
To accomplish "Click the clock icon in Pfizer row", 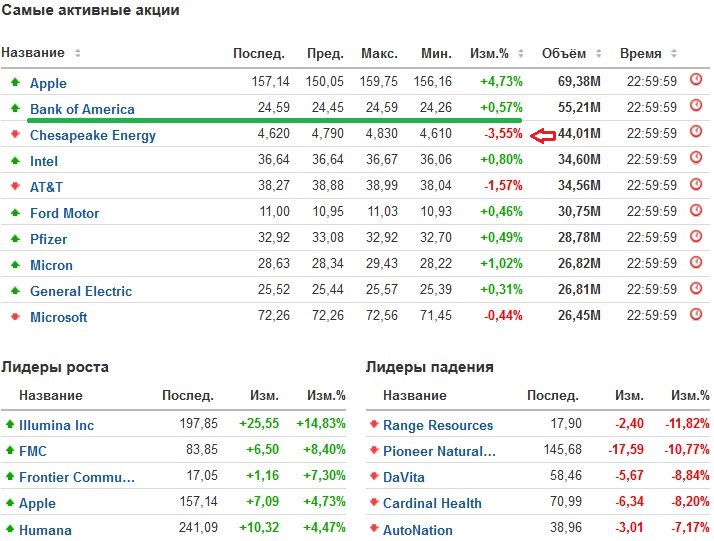I will (697, 237).
